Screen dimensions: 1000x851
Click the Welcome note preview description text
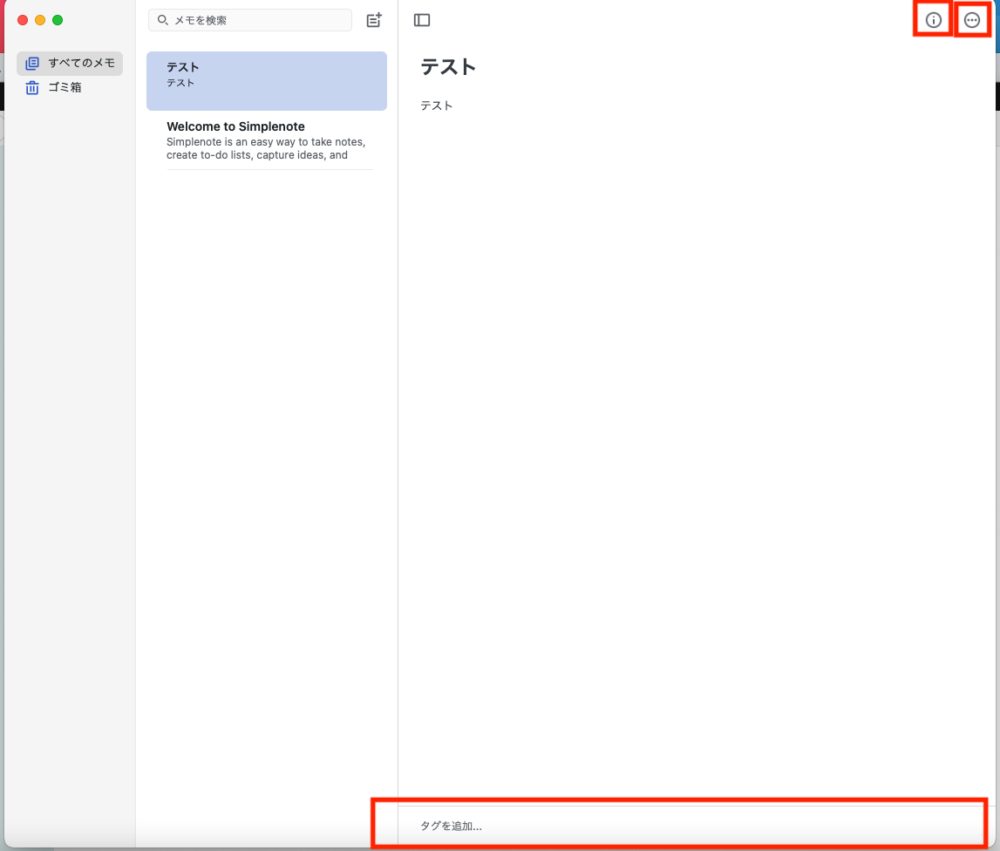click(x=265, y=149)
